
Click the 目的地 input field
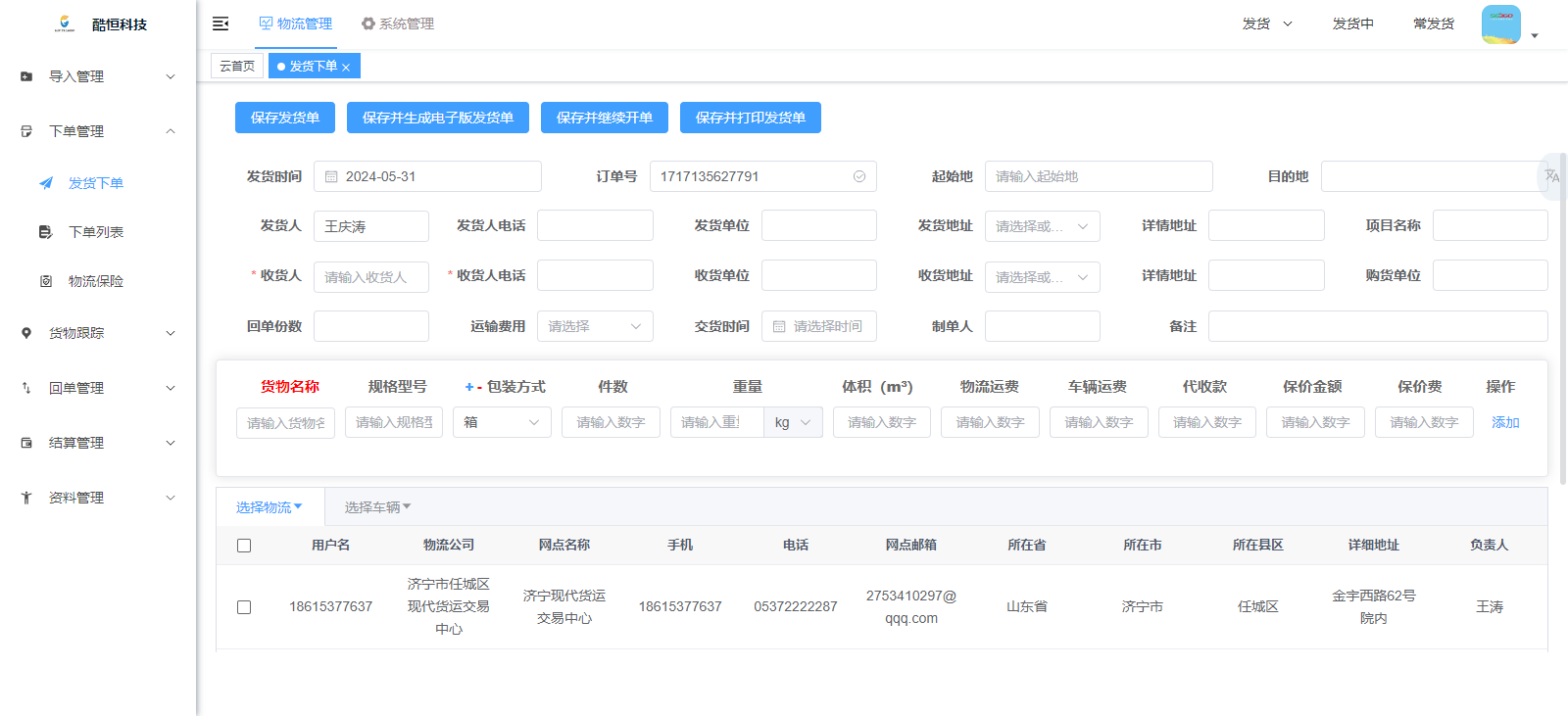click(x=1433, y=176)
